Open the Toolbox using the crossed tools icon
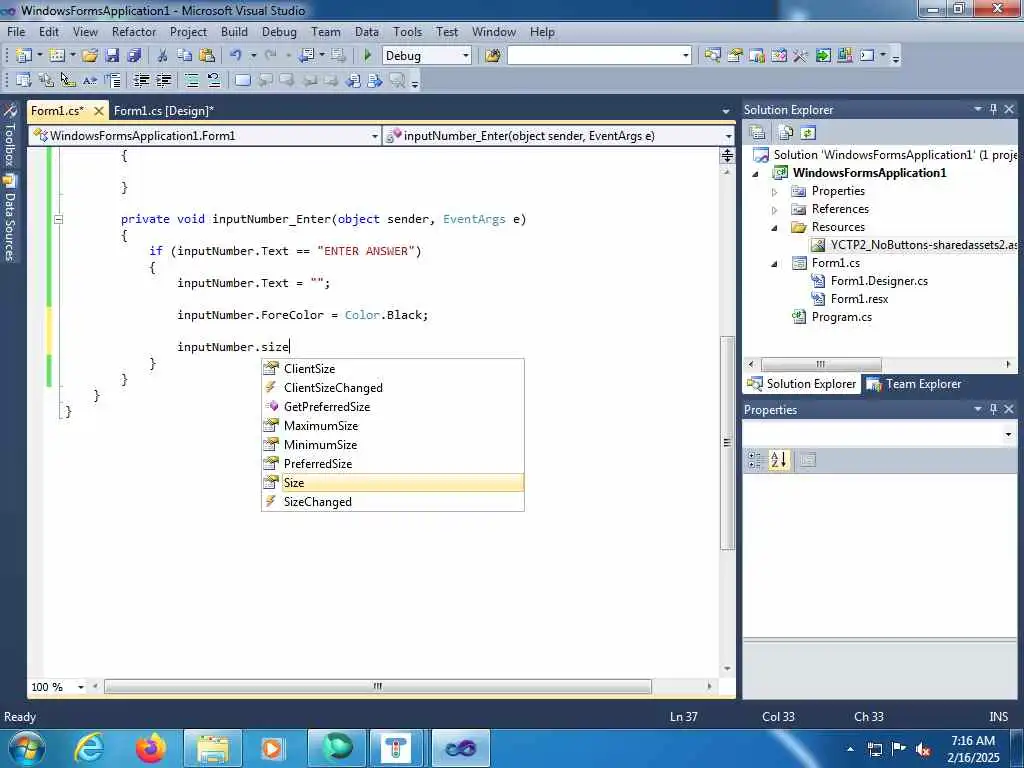The image size is (1024, 768). [x=801, y=56]
